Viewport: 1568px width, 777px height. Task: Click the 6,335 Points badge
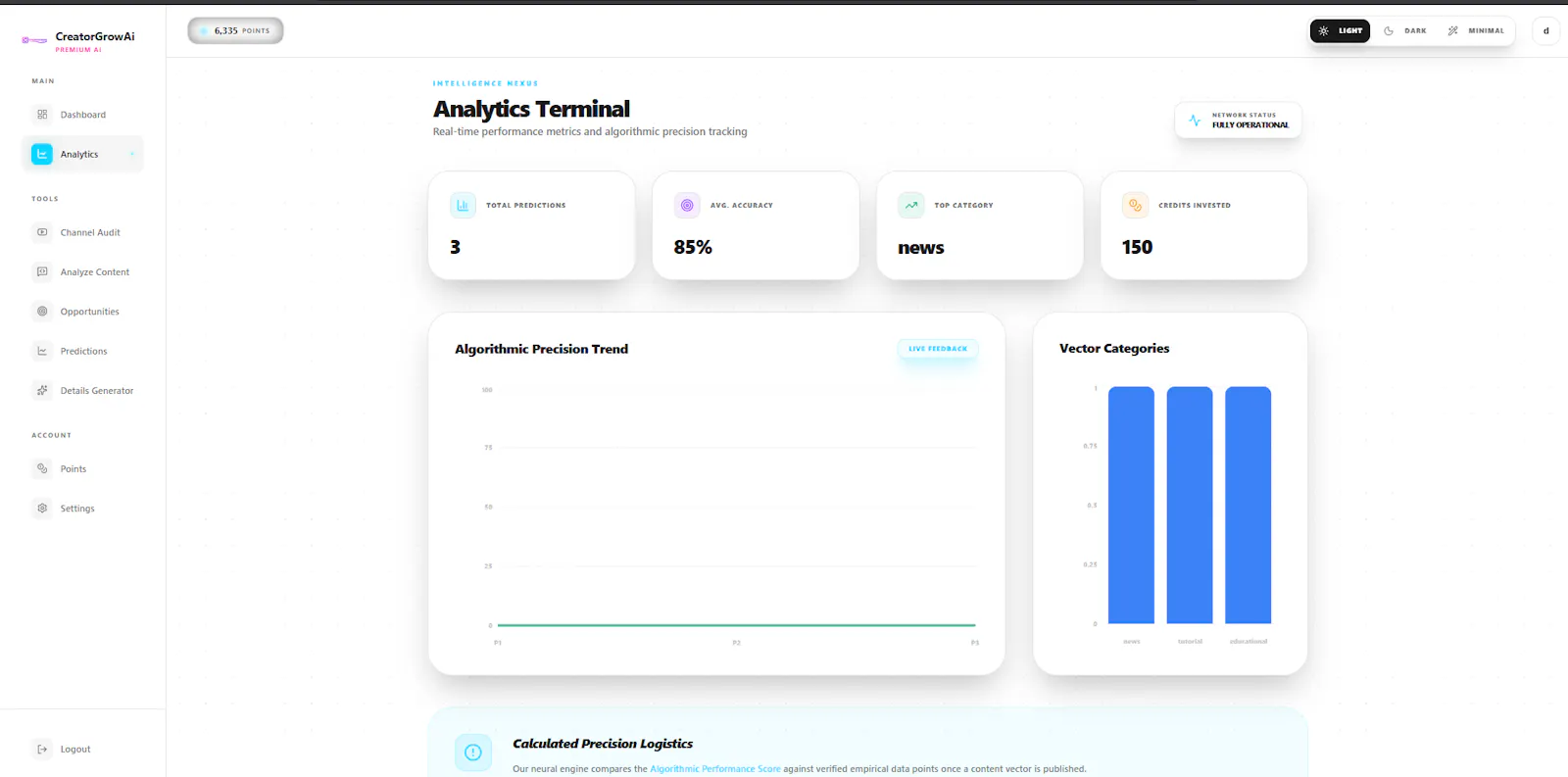[x=235, y=30]
